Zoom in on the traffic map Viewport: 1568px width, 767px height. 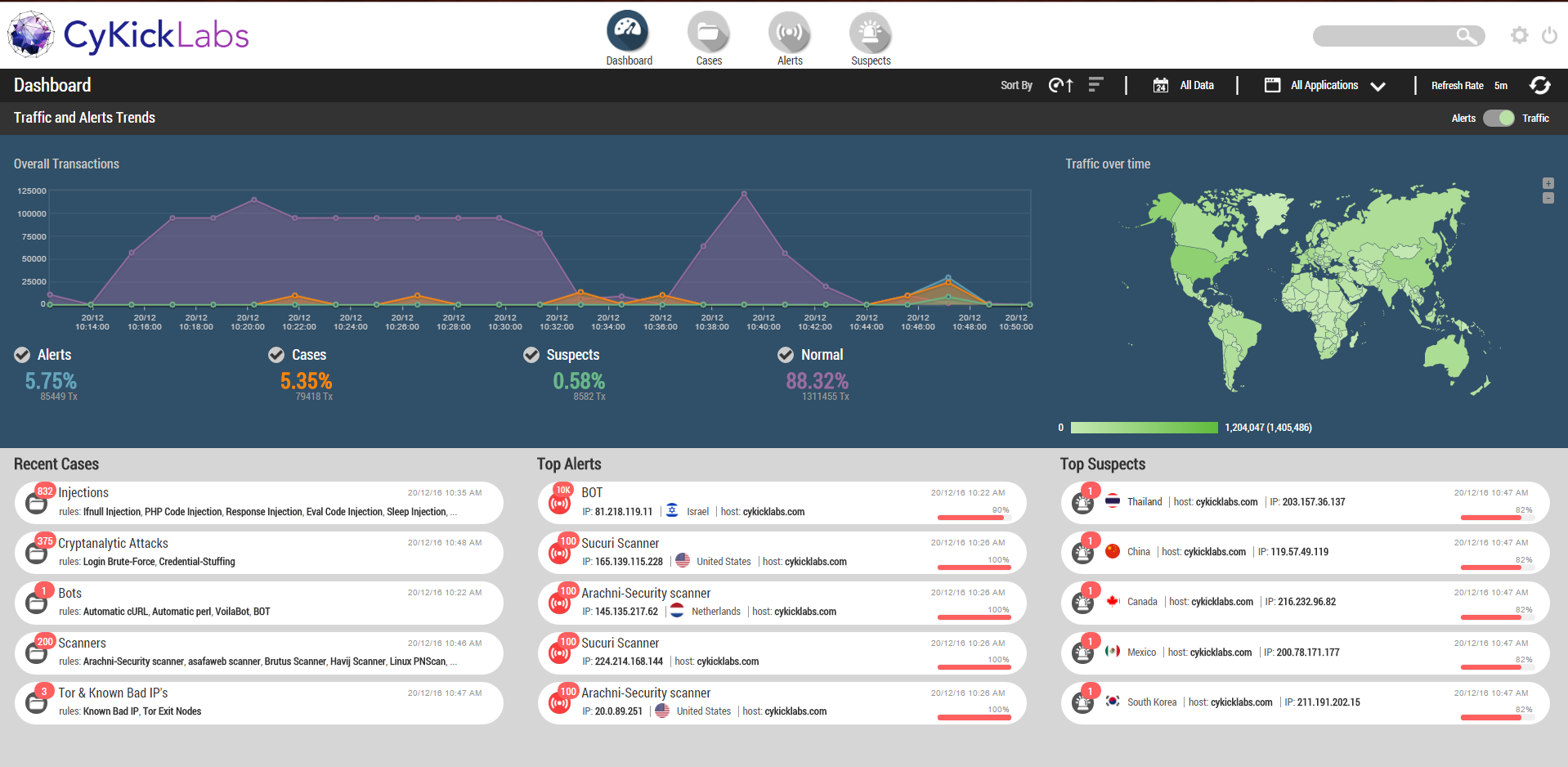coord(1548,183)
